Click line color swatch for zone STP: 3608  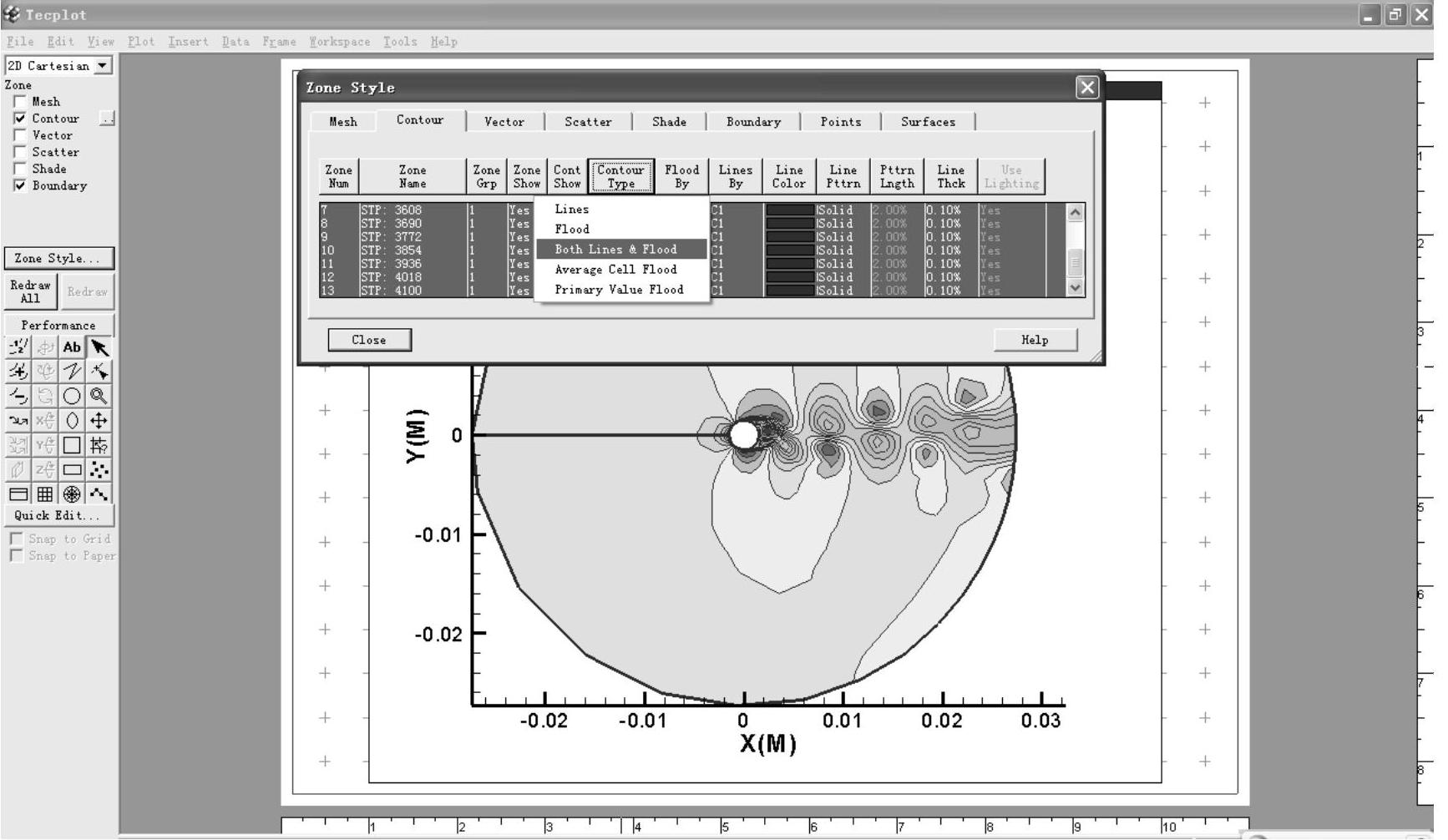point(789,210)
